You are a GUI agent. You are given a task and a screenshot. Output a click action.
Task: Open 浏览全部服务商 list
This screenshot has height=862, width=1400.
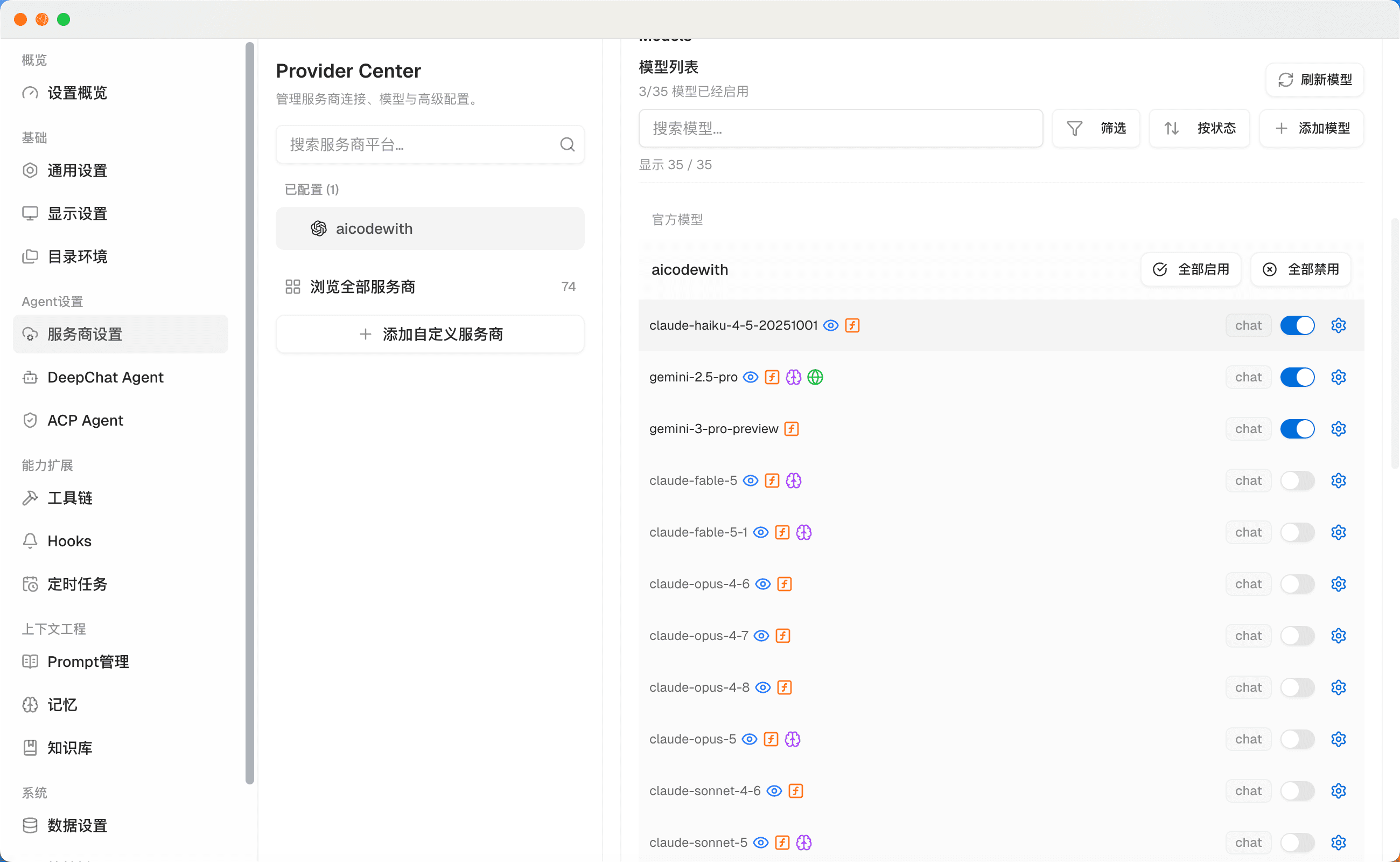click(430, 286)
